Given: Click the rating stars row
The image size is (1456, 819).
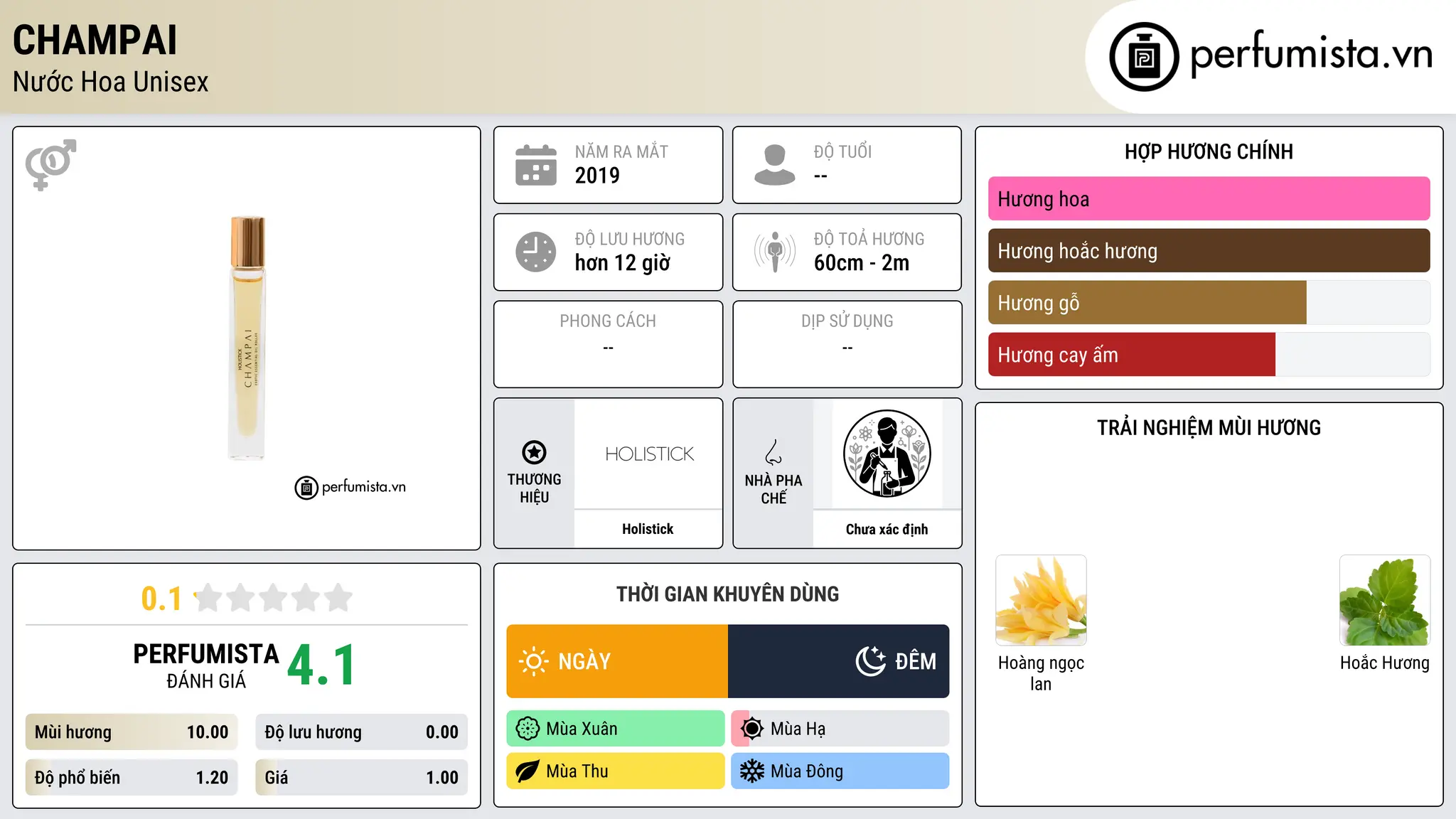Looking at the screenshot, I should pyautogui.click(x=273, y=598).
